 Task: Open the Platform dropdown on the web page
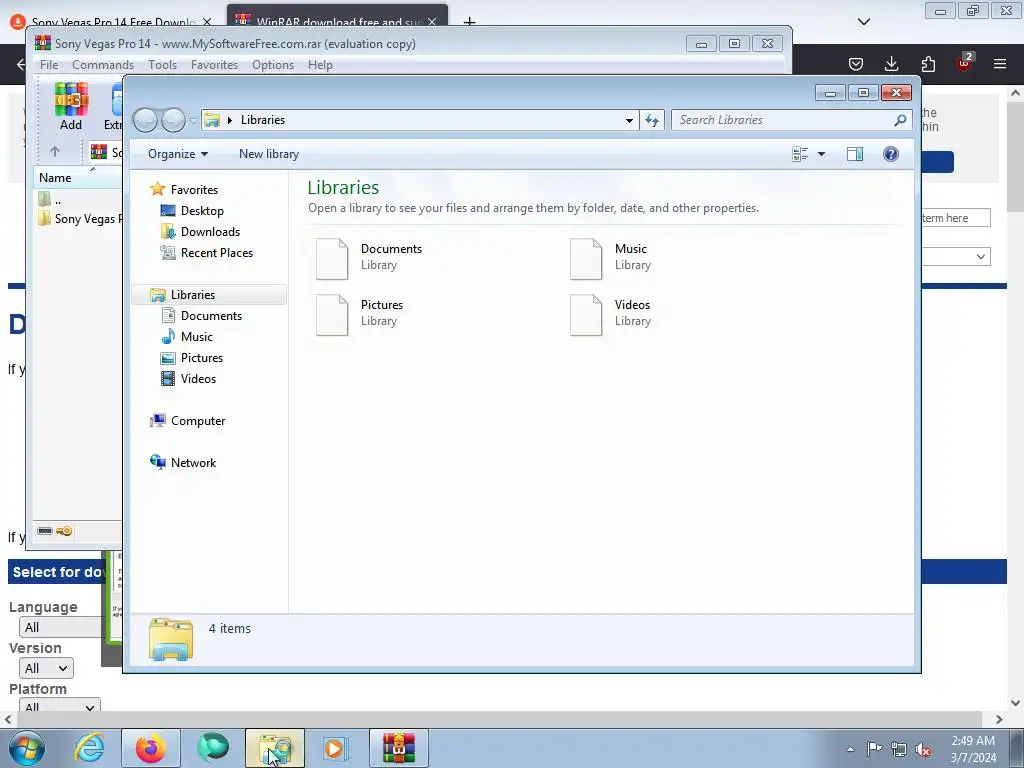point(59,705)
